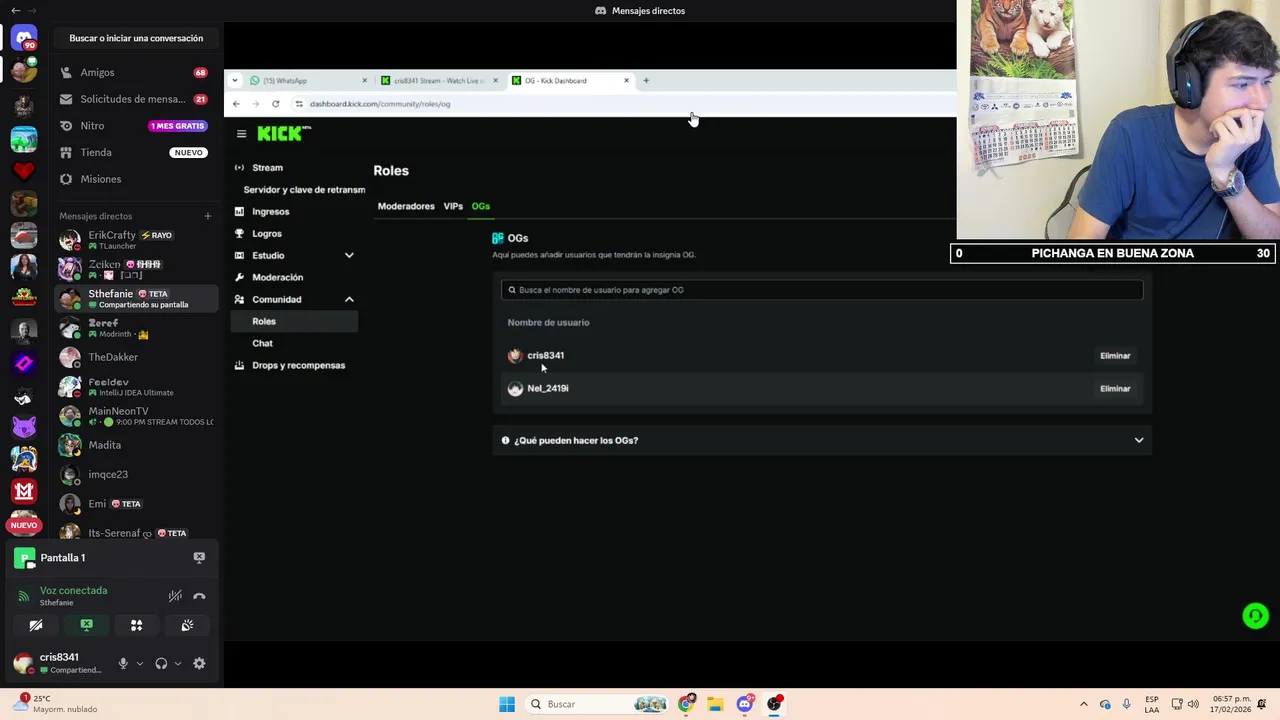Expand the Estudio section

(x=349, y=256)
